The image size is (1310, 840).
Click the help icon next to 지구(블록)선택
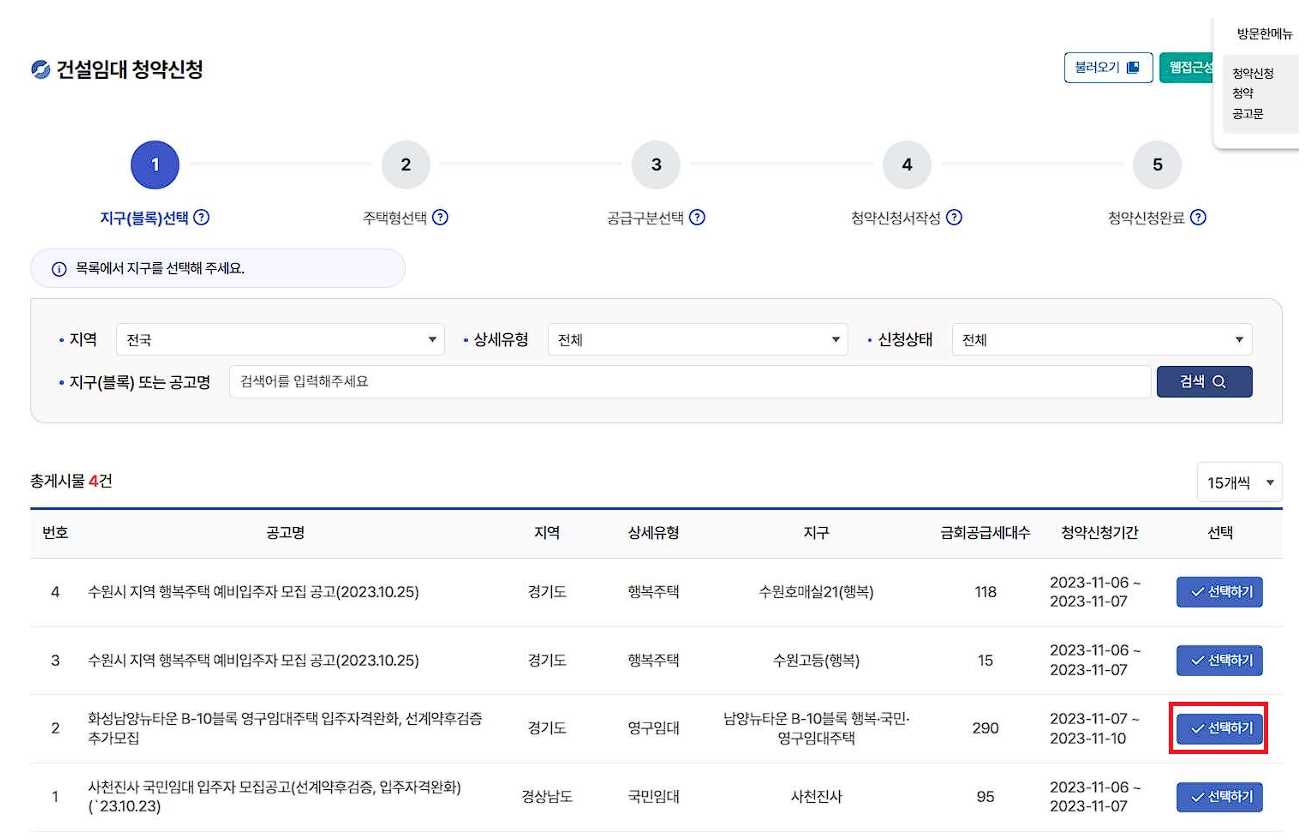[201, 217]
